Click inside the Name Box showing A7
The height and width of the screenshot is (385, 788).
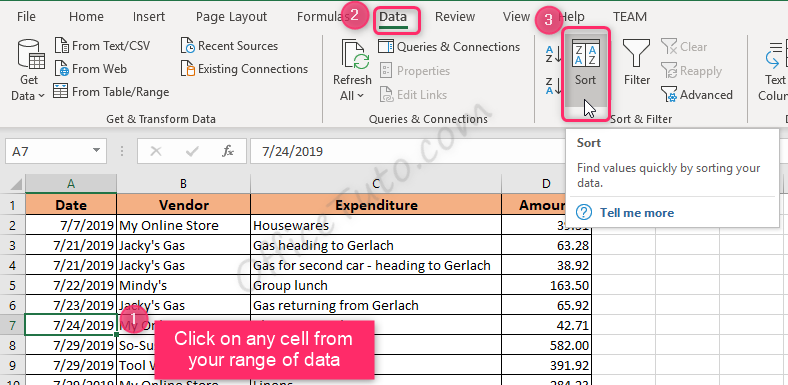[48, 151]
